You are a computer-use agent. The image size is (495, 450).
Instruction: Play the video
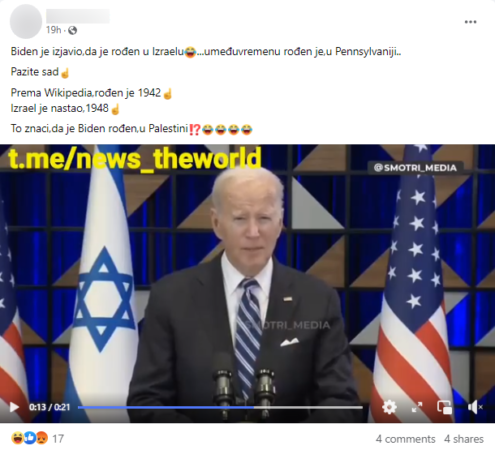[x=14, y=407]
